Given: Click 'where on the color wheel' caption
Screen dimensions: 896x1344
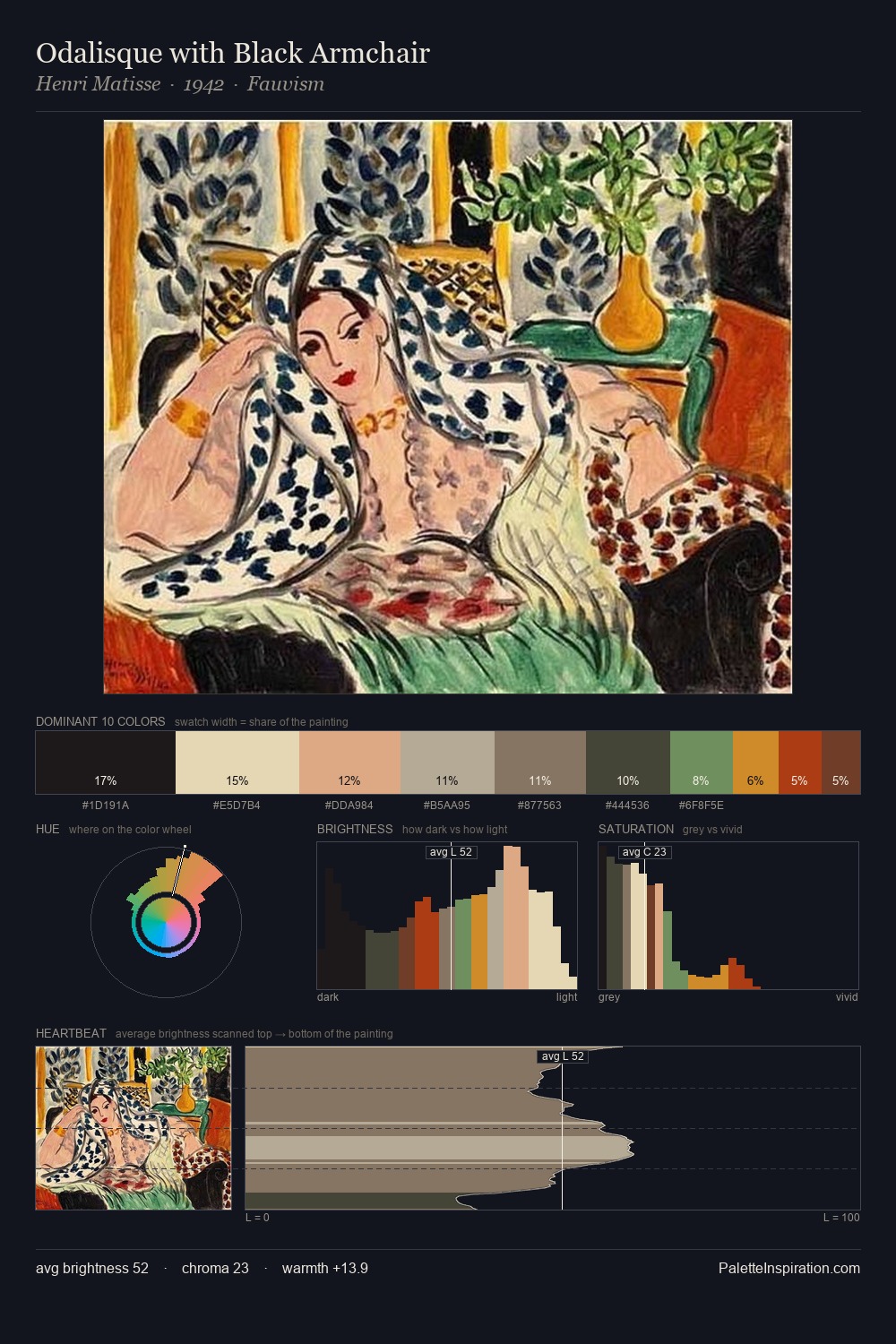Looking at the screenshot, I should [130, 830].
